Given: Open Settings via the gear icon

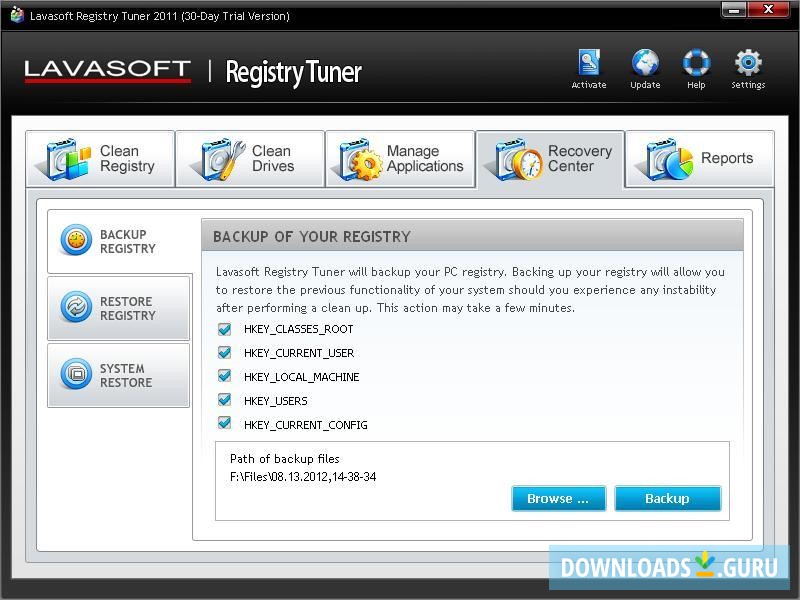Looking at the screenshot, I should tap(748, 62).
